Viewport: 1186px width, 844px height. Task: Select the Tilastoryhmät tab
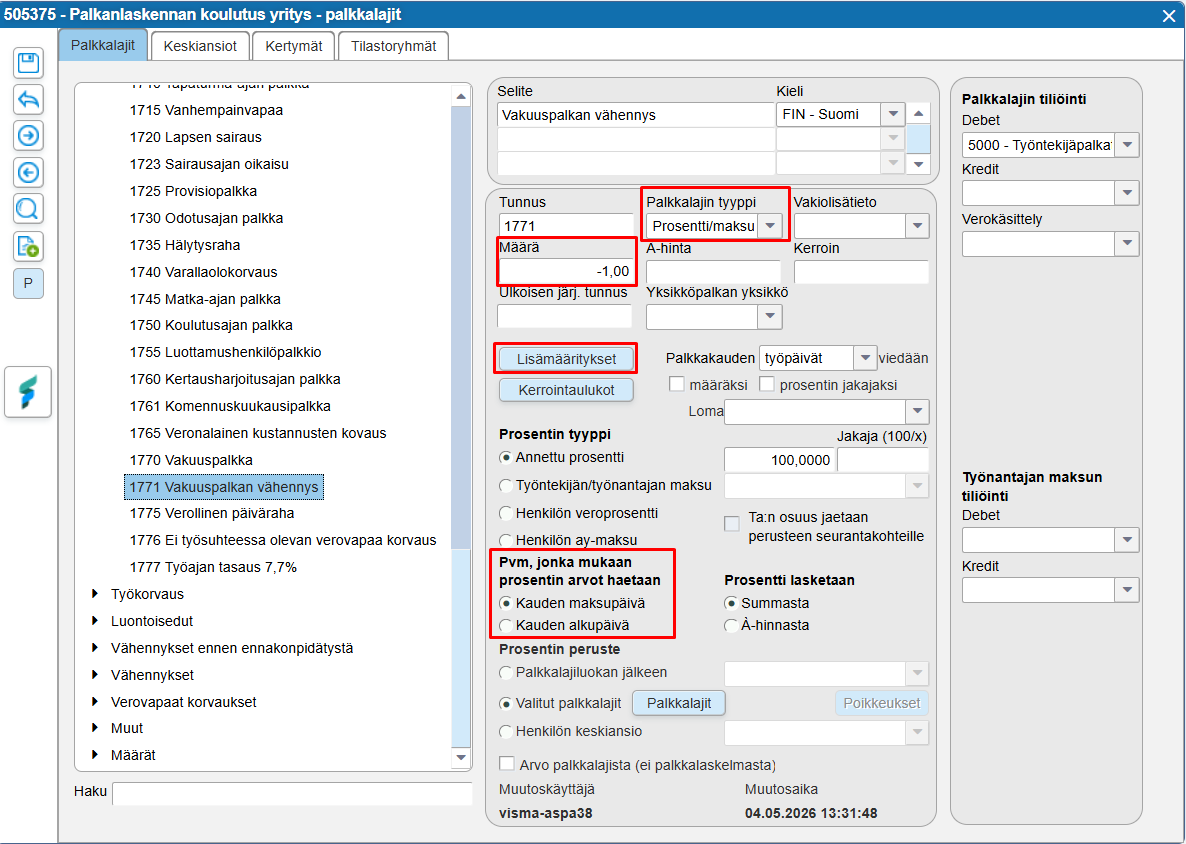(393, 46)
